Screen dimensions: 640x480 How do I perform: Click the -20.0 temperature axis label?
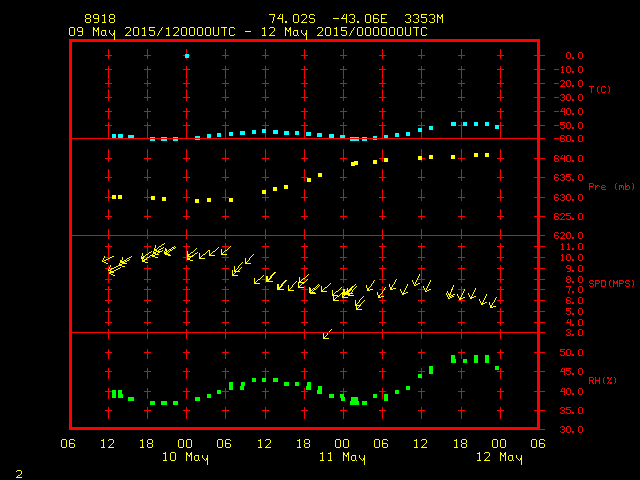pyautogui.click(x=569, y=83)
